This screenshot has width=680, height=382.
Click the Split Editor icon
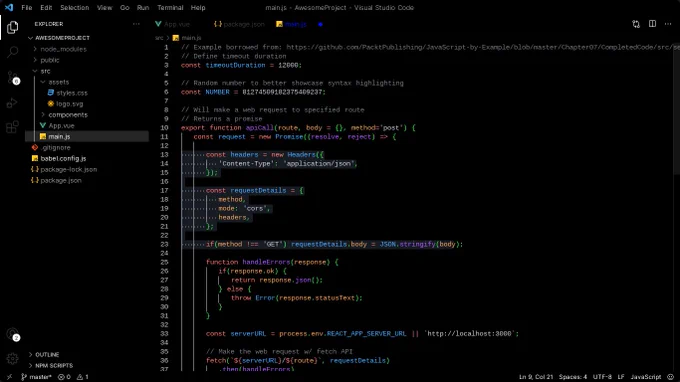pos(652,24)
